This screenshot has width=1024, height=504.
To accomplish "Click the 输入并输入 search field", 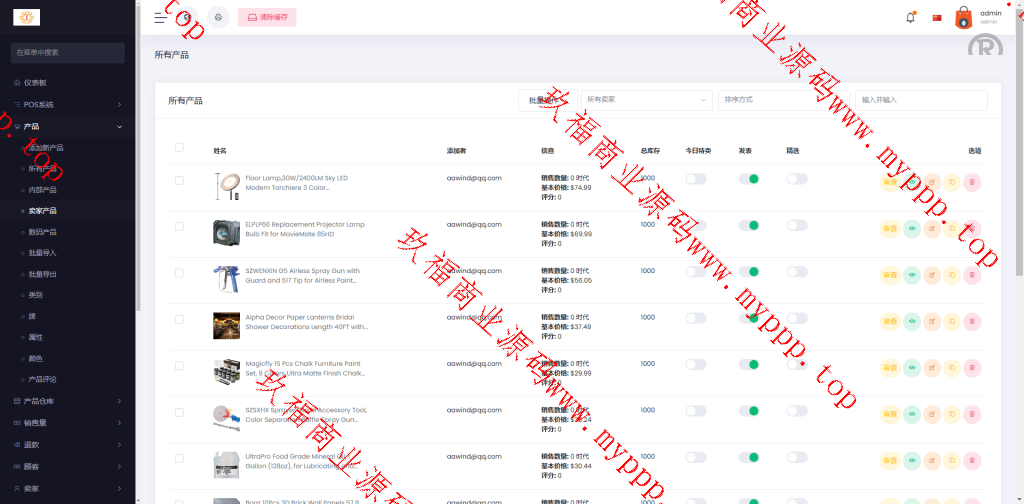I will [920, 100].
